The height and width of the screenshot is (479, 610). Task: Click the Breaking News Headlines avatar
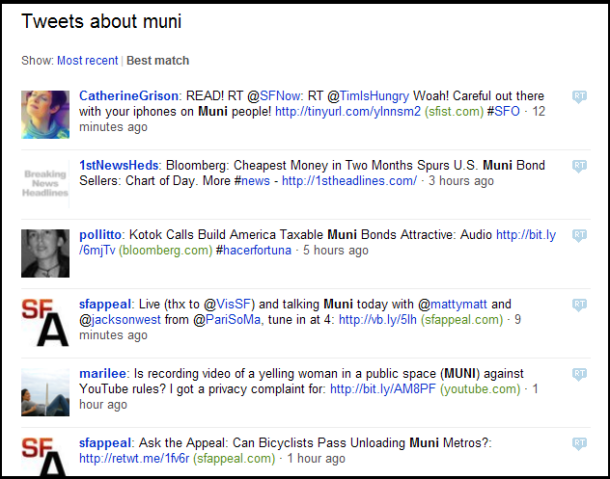click(x=45, y=184)
